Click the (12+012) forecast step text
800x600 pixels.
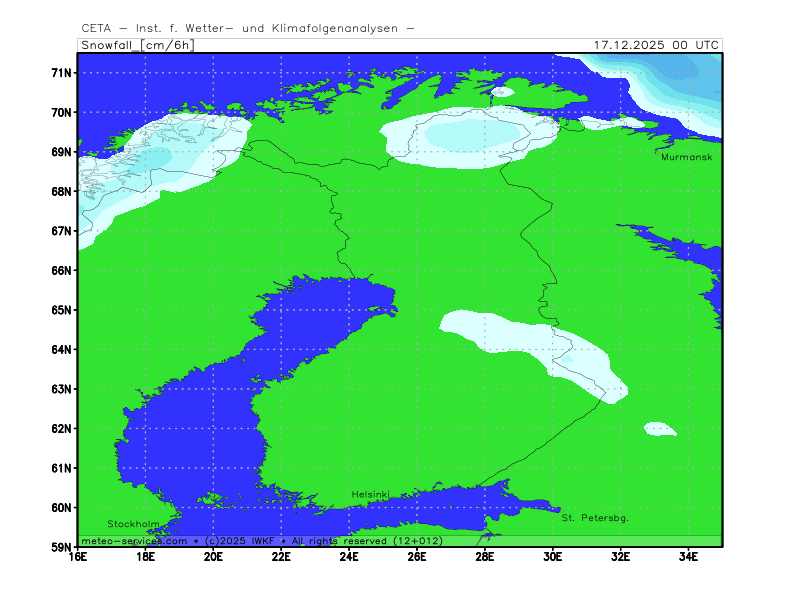(417, 541)
